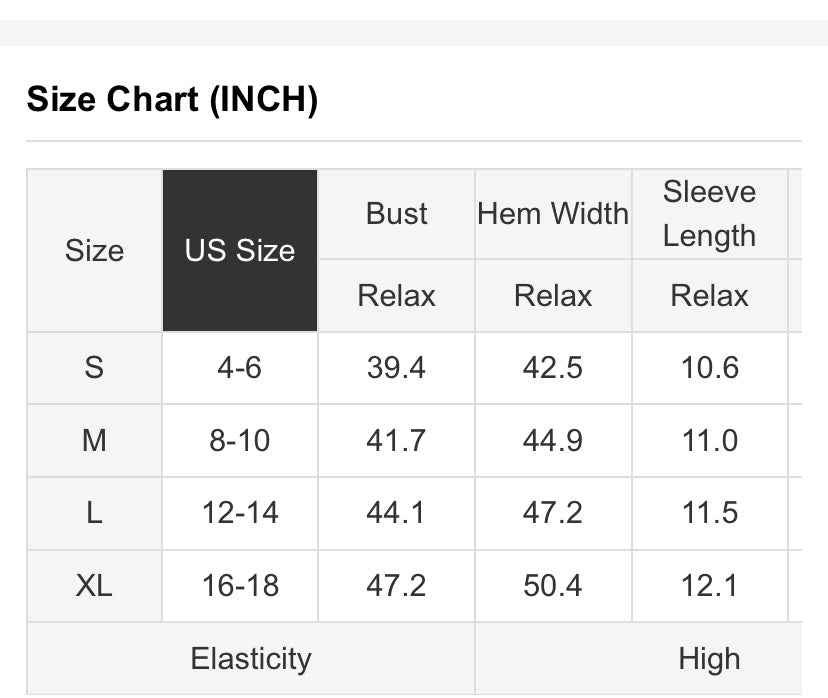
Task: Click the Hem Width column header
Action: point(553,214)
